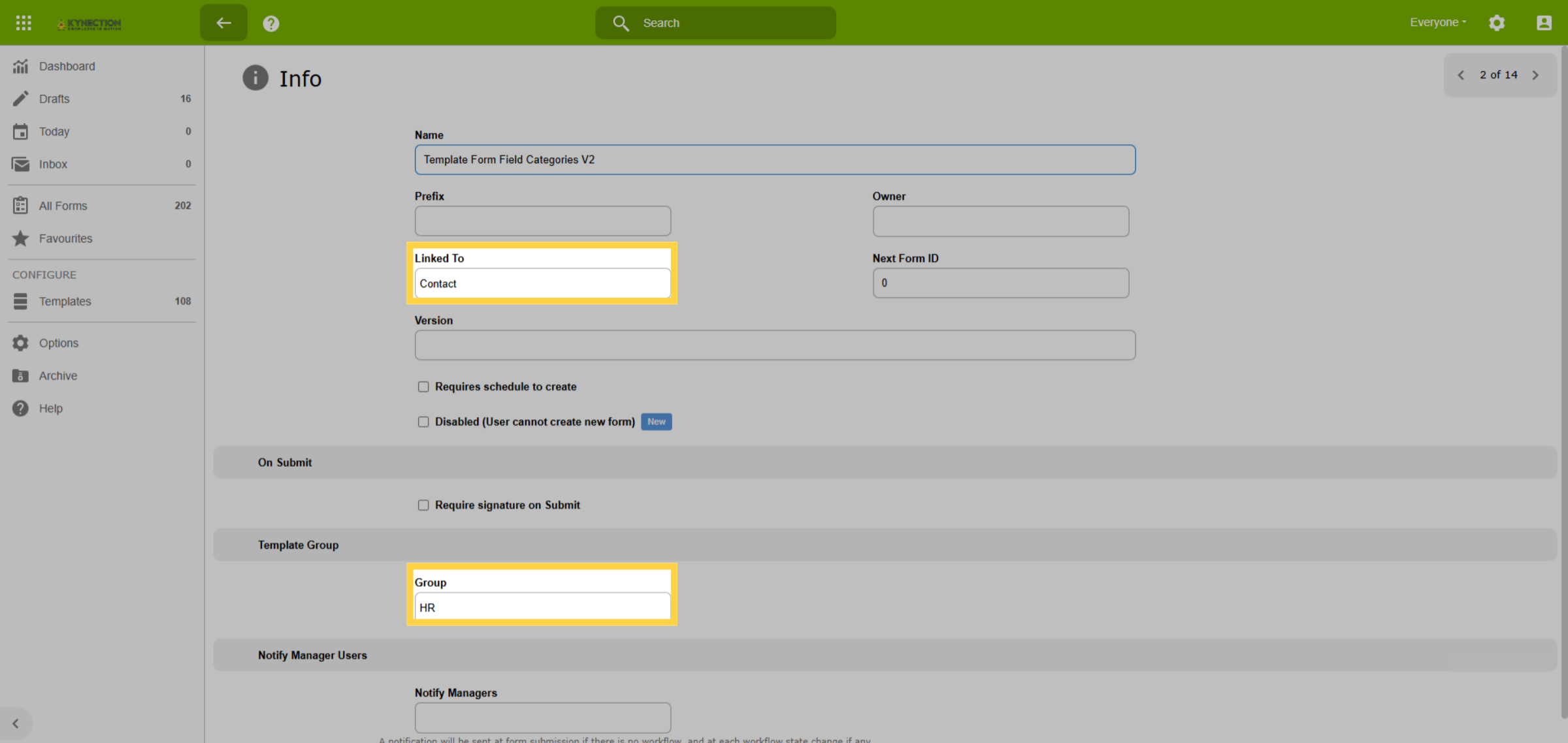Open the Group HR field

(542, 607)
